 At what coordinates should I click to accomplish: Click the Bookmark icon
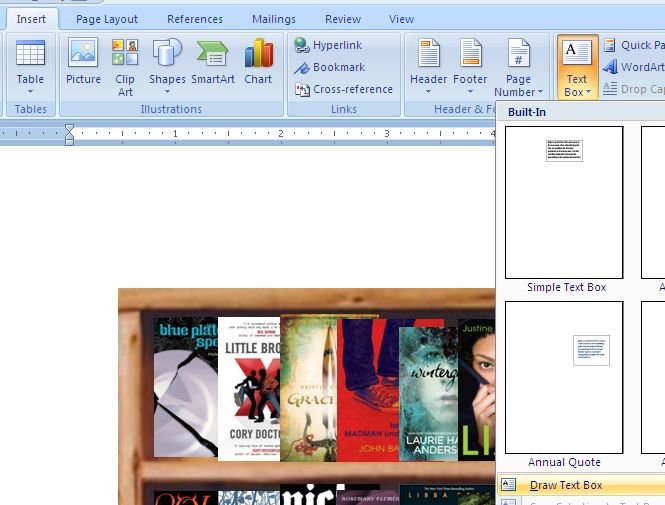tap(302, 67)
